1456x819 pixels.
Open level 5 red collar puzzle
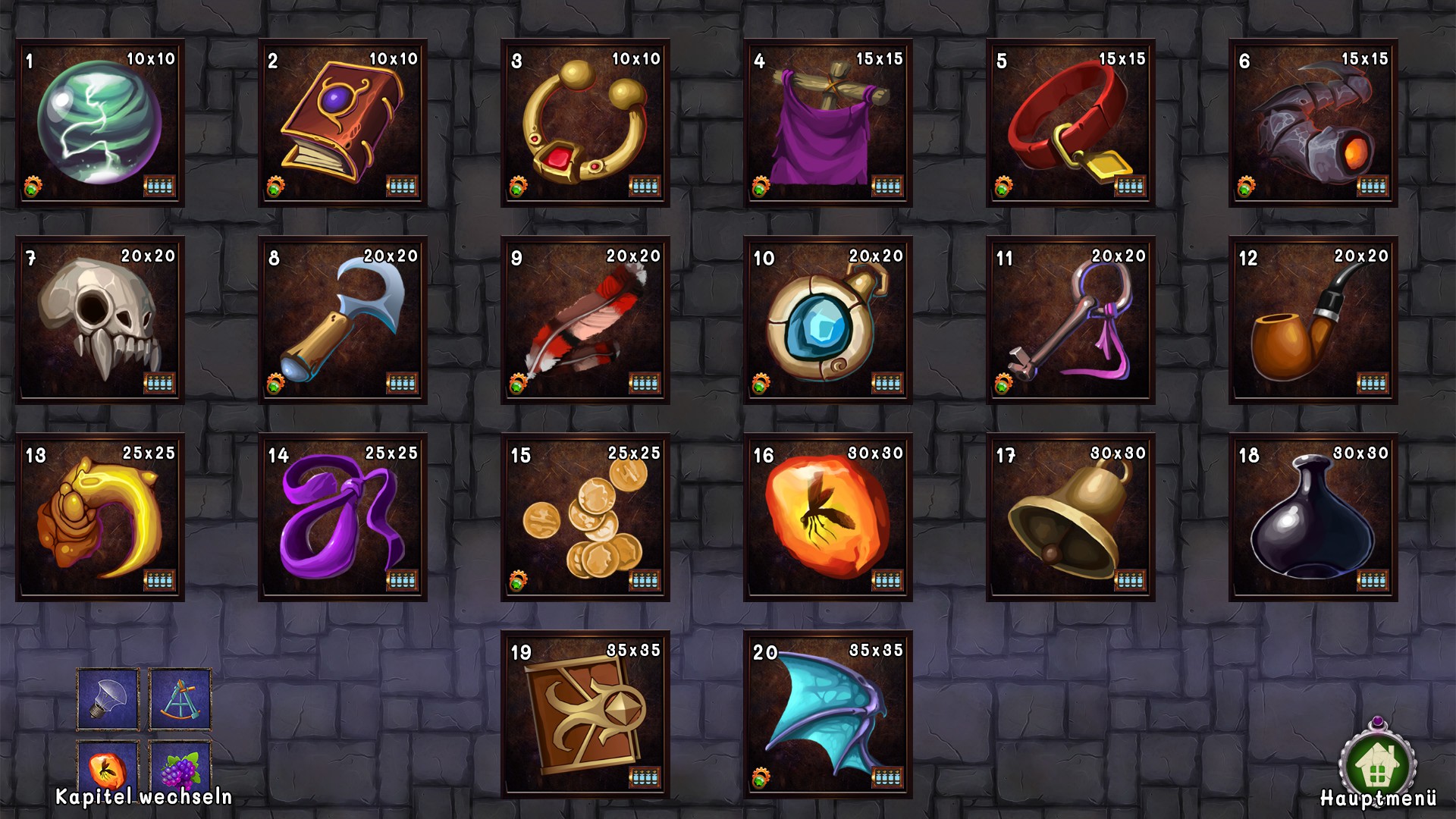pyautogui.click(x=1071, y=123)
